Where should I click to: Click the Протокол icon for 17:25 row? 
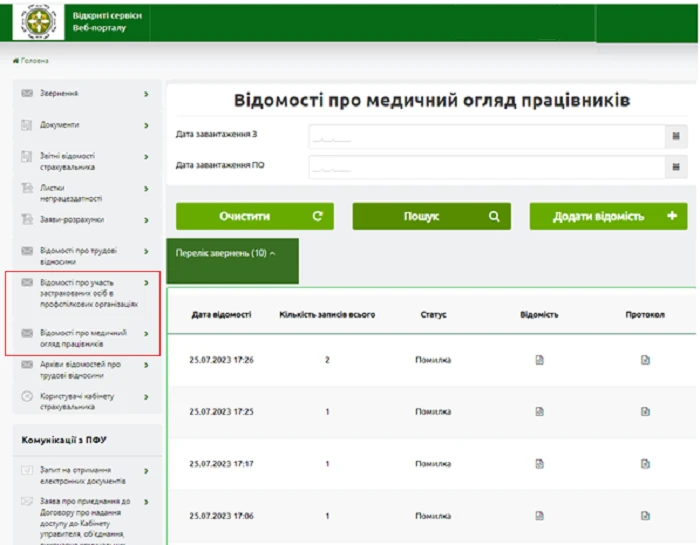pyautogui.click(x=645, y=412)
